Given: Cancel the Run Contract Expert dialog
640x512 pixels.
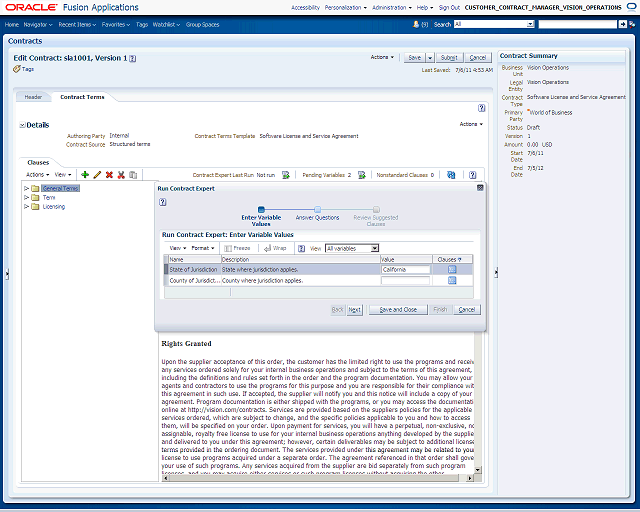Looking at the screenshot, I should click(467, 310).
